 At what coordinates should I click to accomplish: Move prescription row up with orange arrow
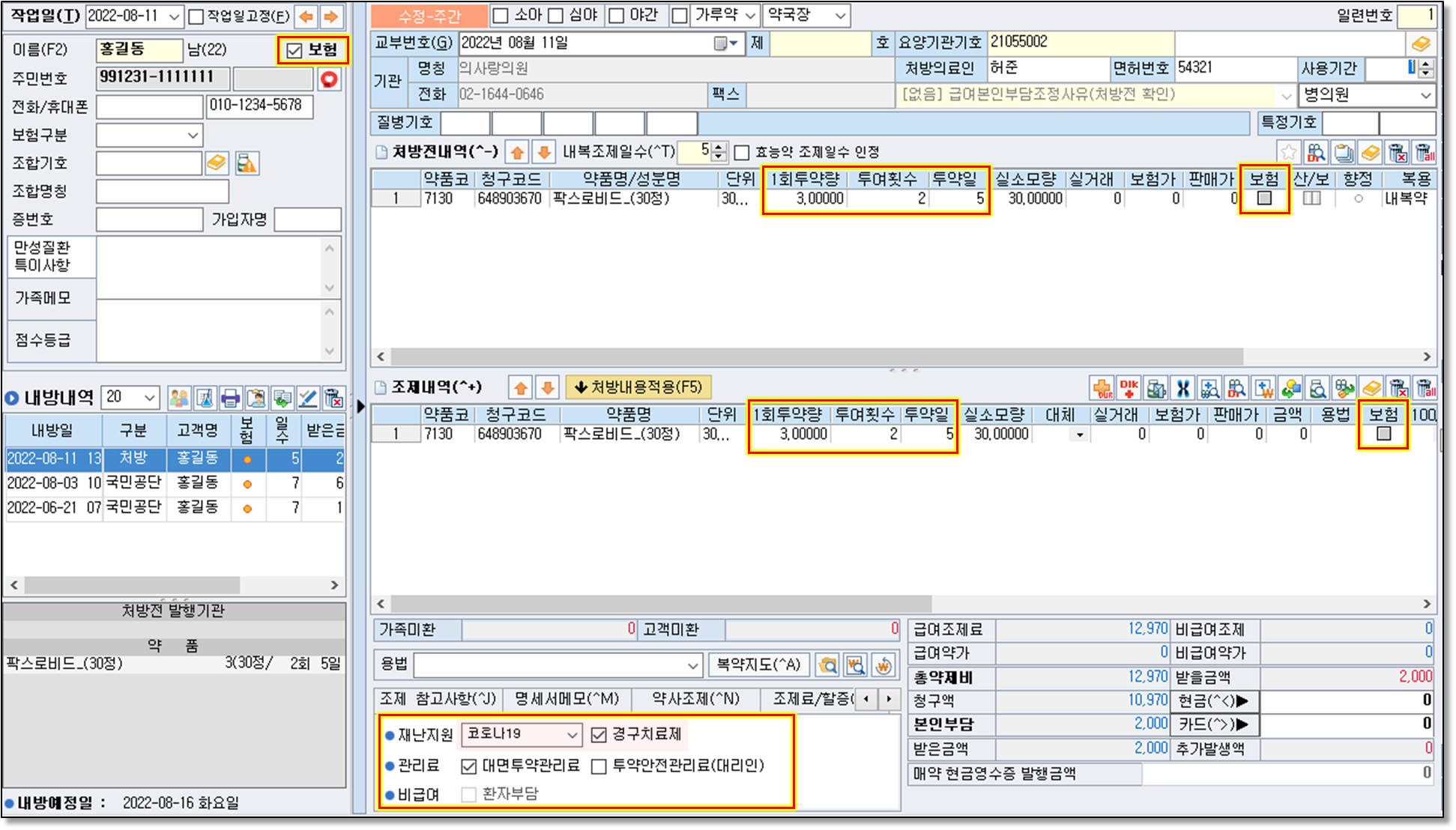517,153
